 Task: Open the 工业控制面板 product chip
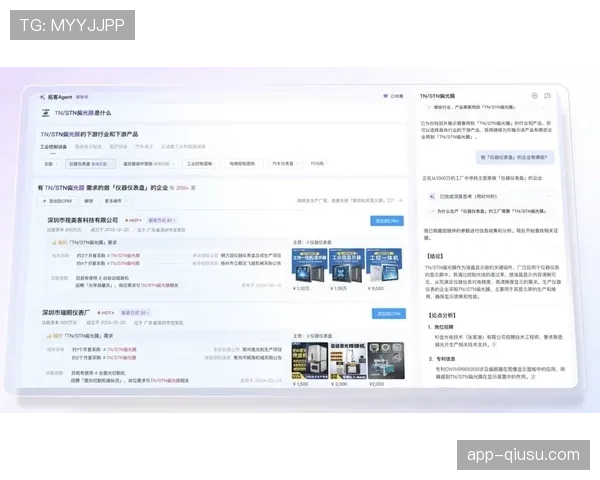point(199,164)
